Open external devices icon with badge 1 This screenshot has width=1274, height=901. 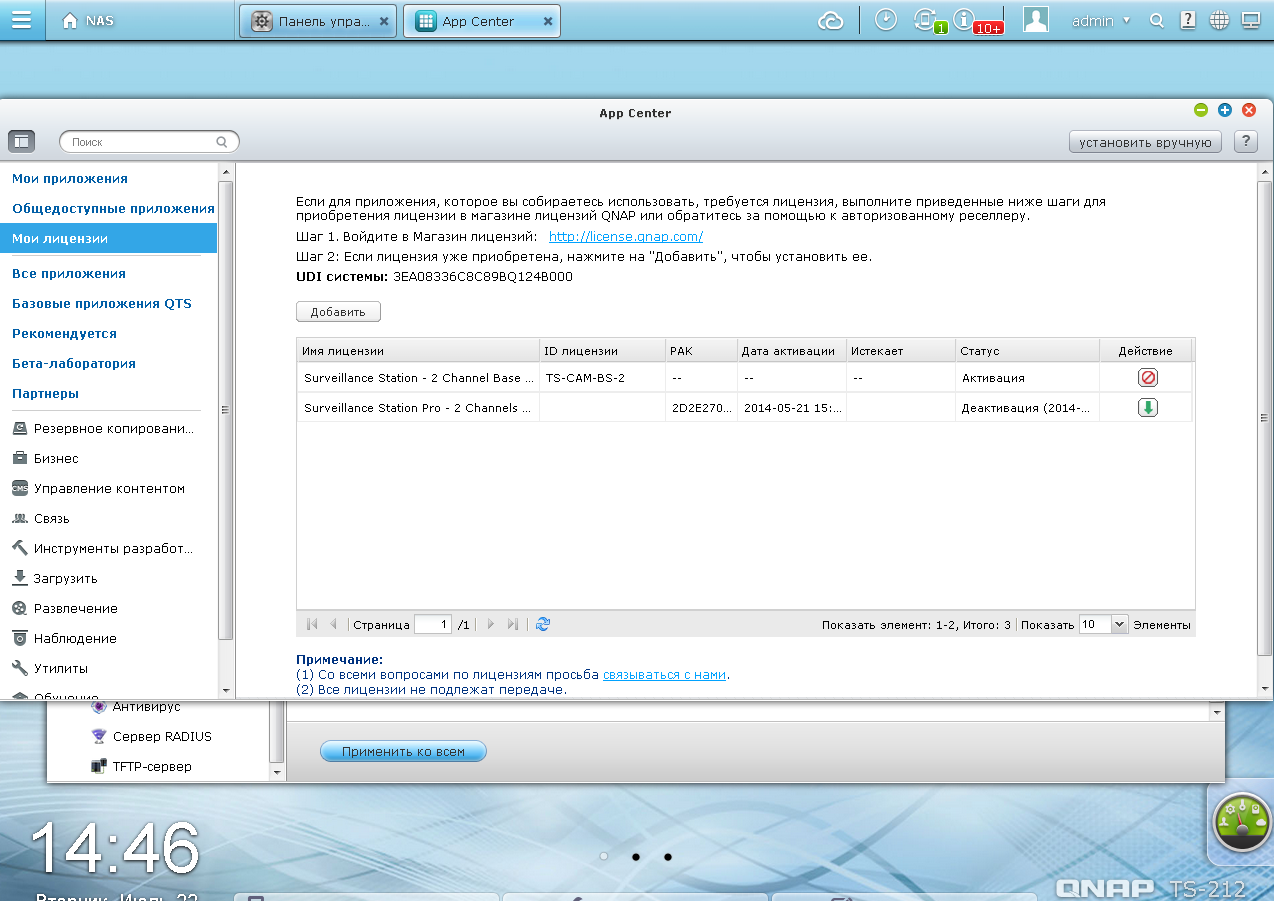coord(928,20)
